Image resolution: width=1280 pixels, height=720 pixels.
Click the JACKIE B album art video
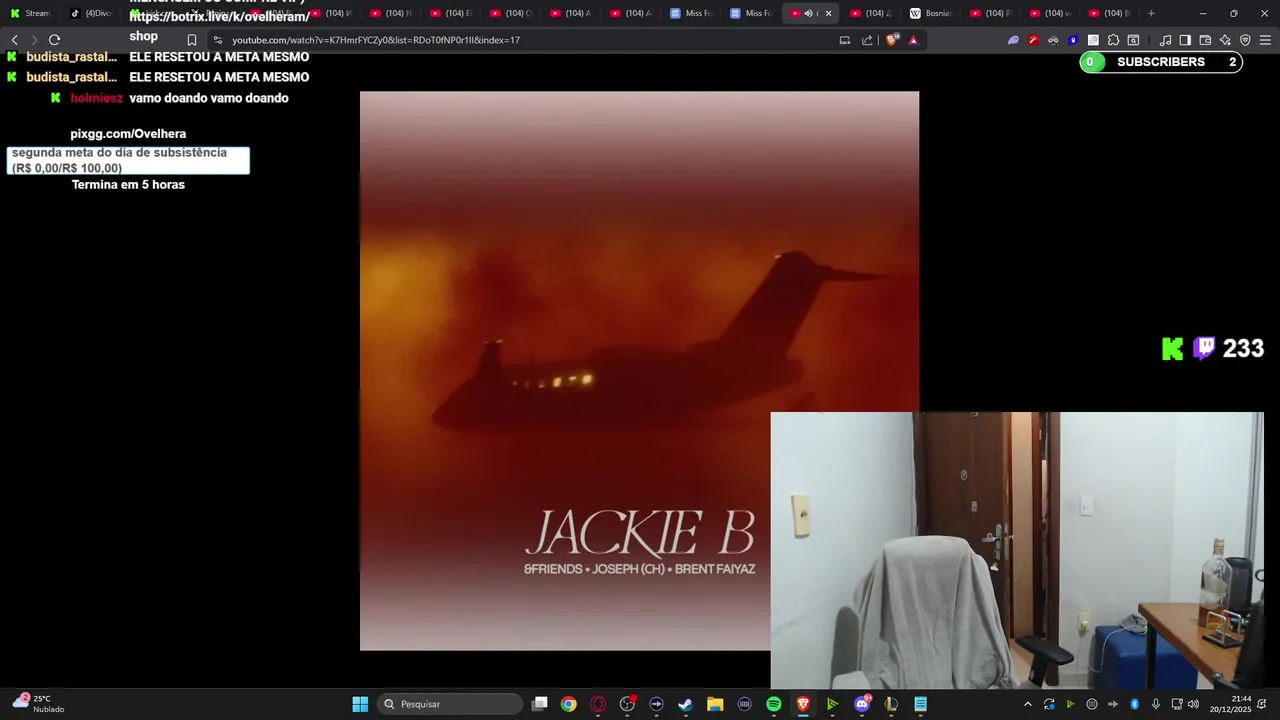point(639,371)
